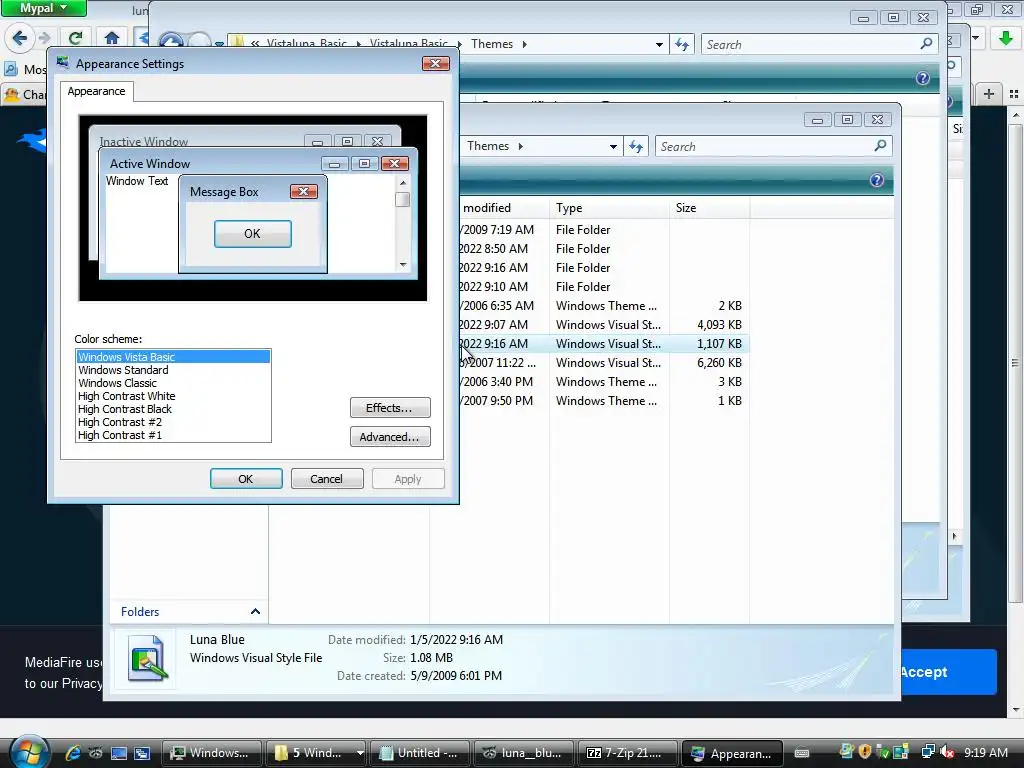This screenshot has height=768, width=1024.
Task: Select Windows Classic color scheme
Action: pos(173,383)
